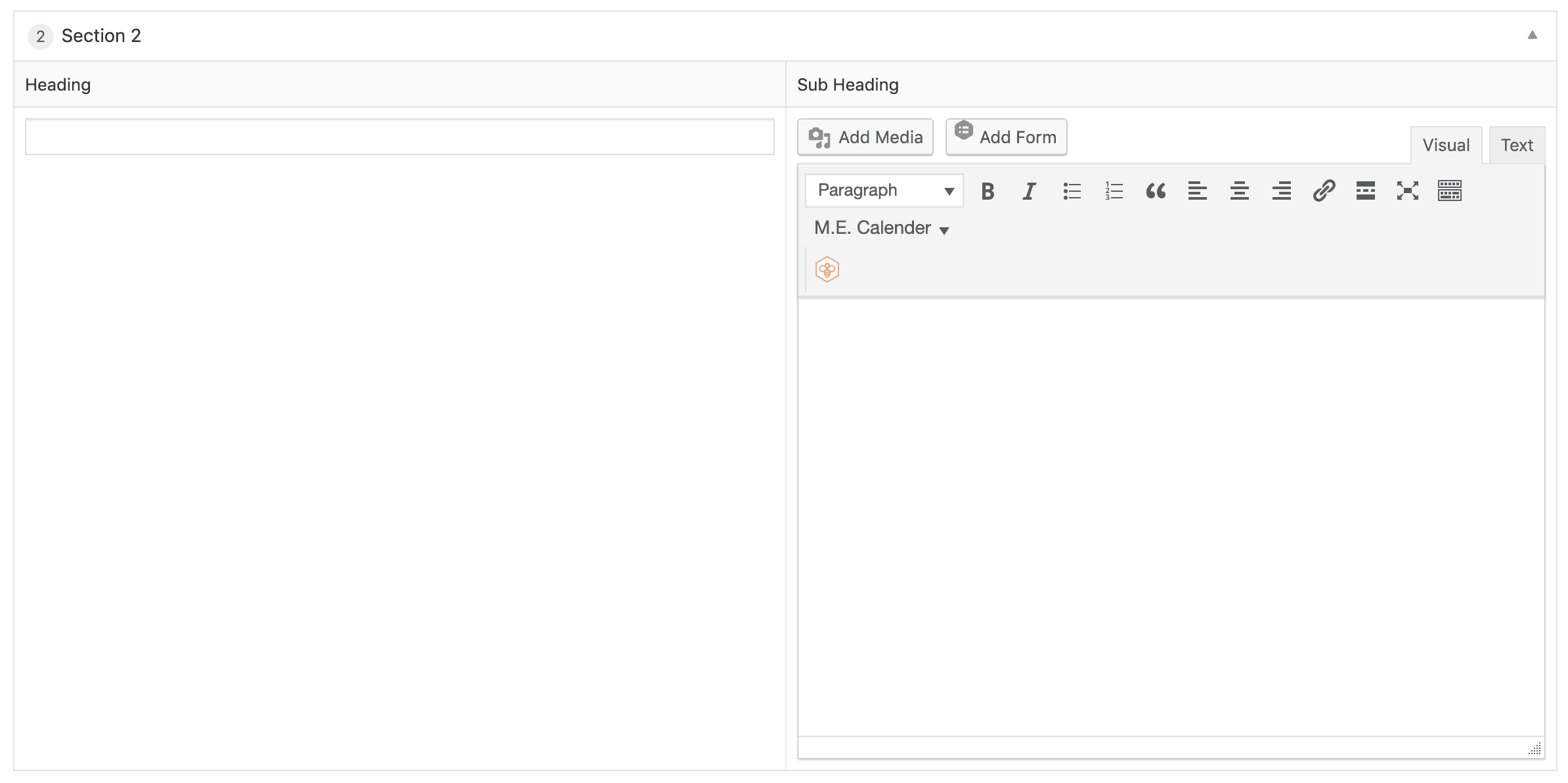
Task: Click the Add Media button
Action: pos(865,137)
